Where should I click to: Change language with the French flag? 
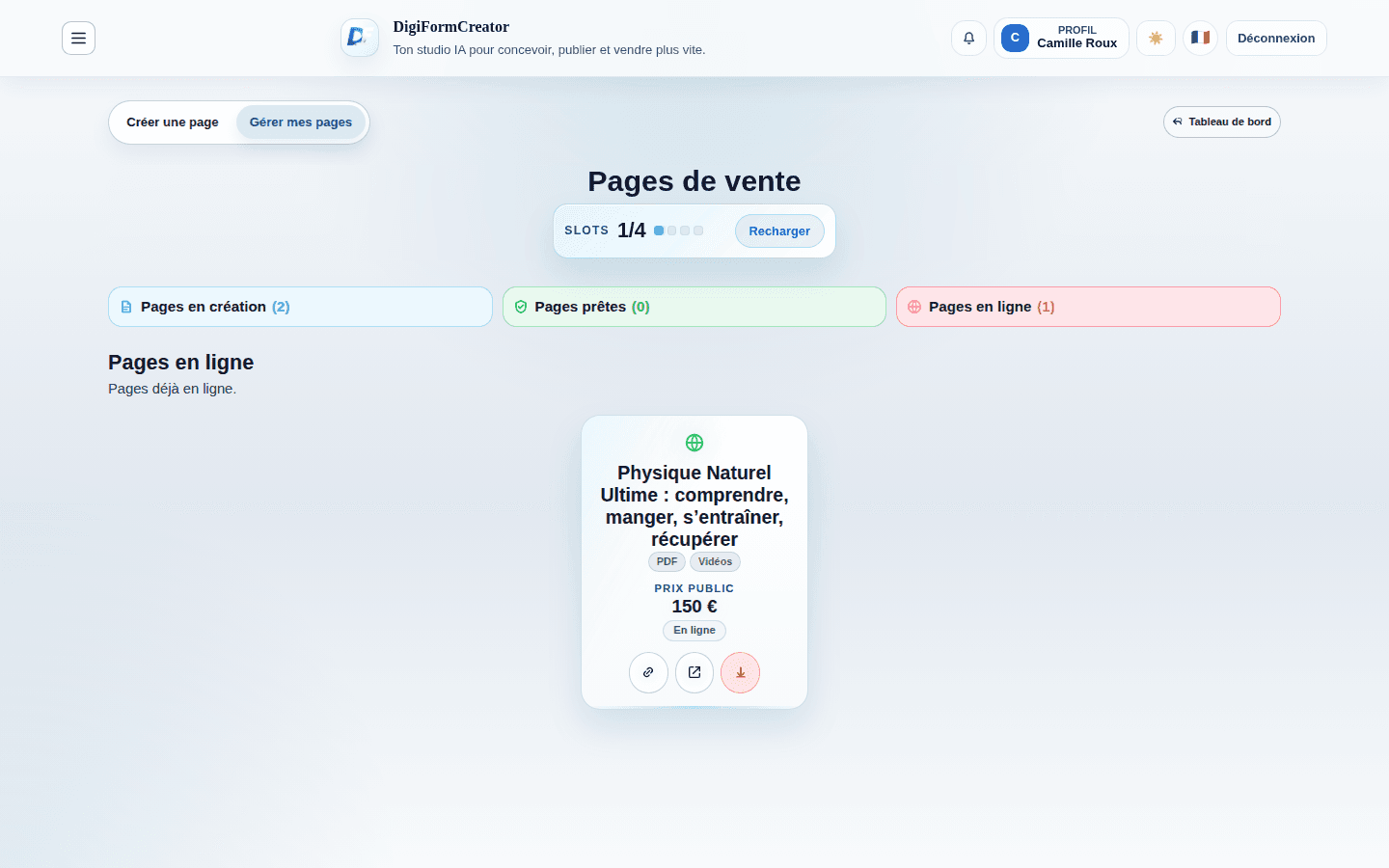(1200, 39)
